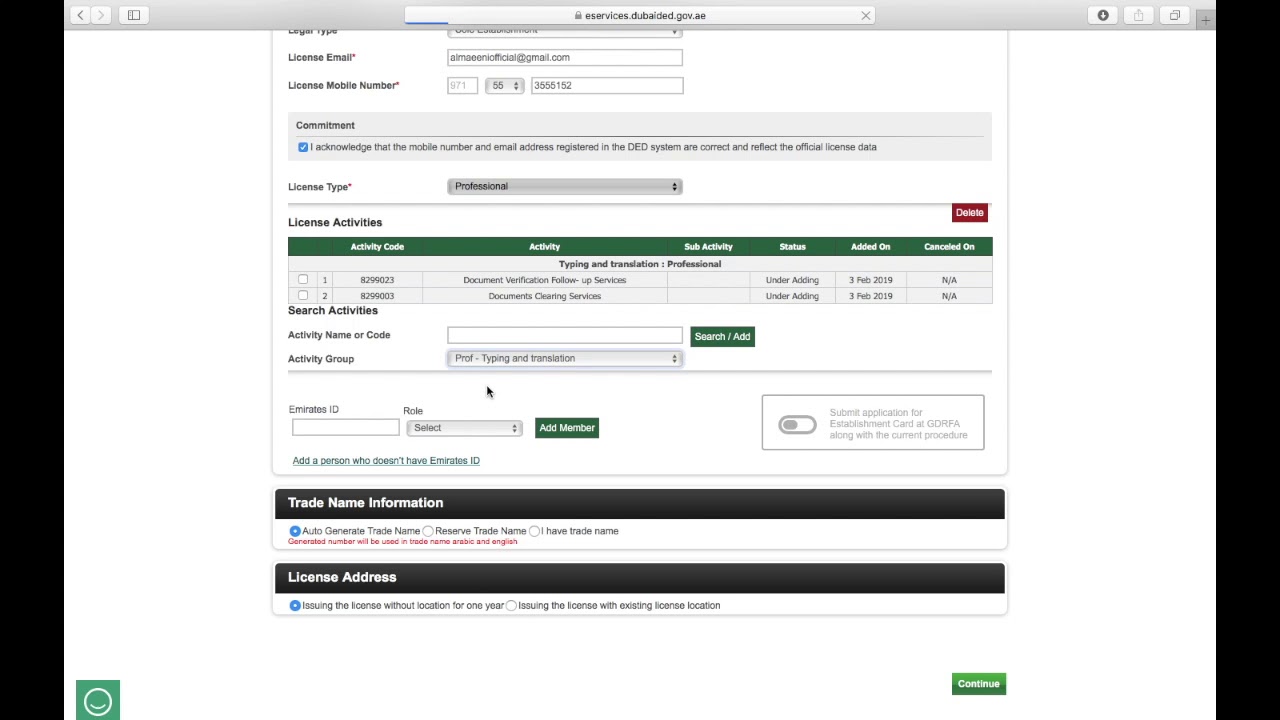Click the address bar eservices.dubaided.gov.ae
Viewport: 1280px width, 720px height.
[640, 15]
